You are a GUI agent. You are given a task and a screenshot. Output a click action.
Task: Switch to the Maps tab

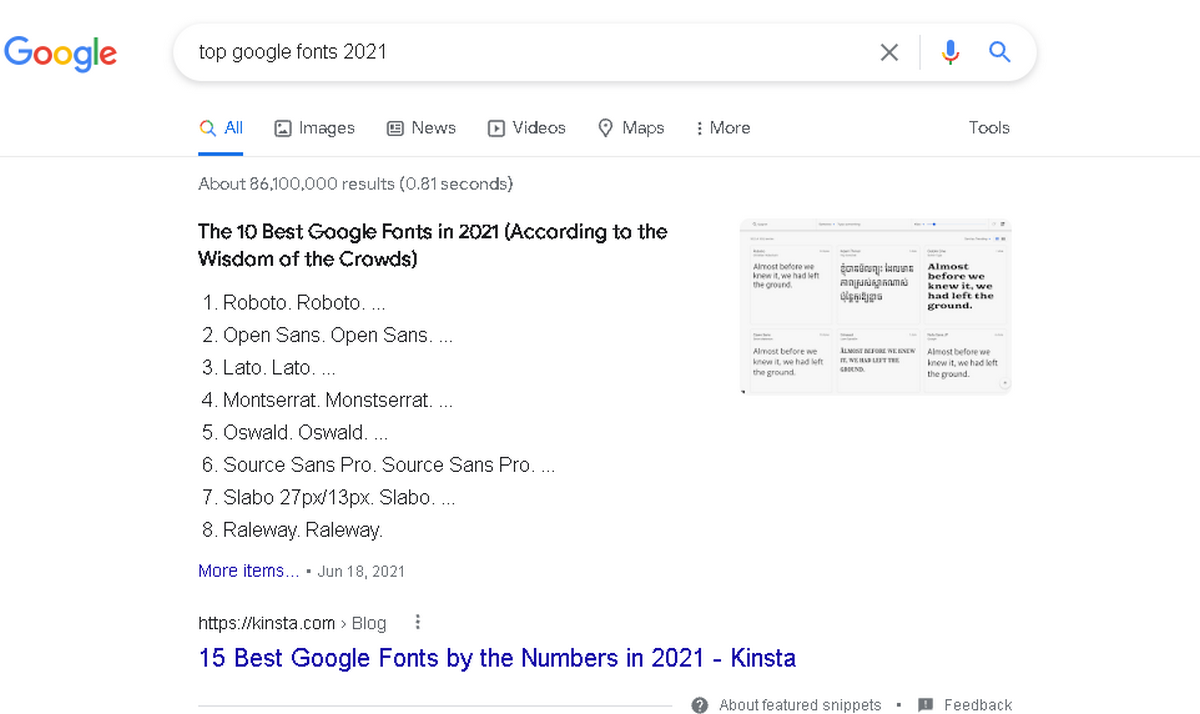point(631,128)
